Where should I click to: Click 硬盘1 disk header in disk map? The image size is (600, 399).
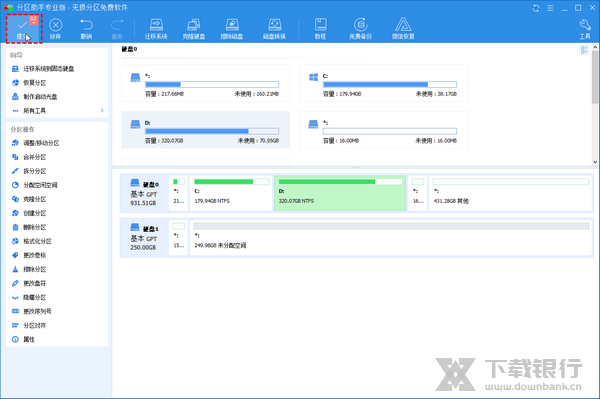(x=144, y=237)
